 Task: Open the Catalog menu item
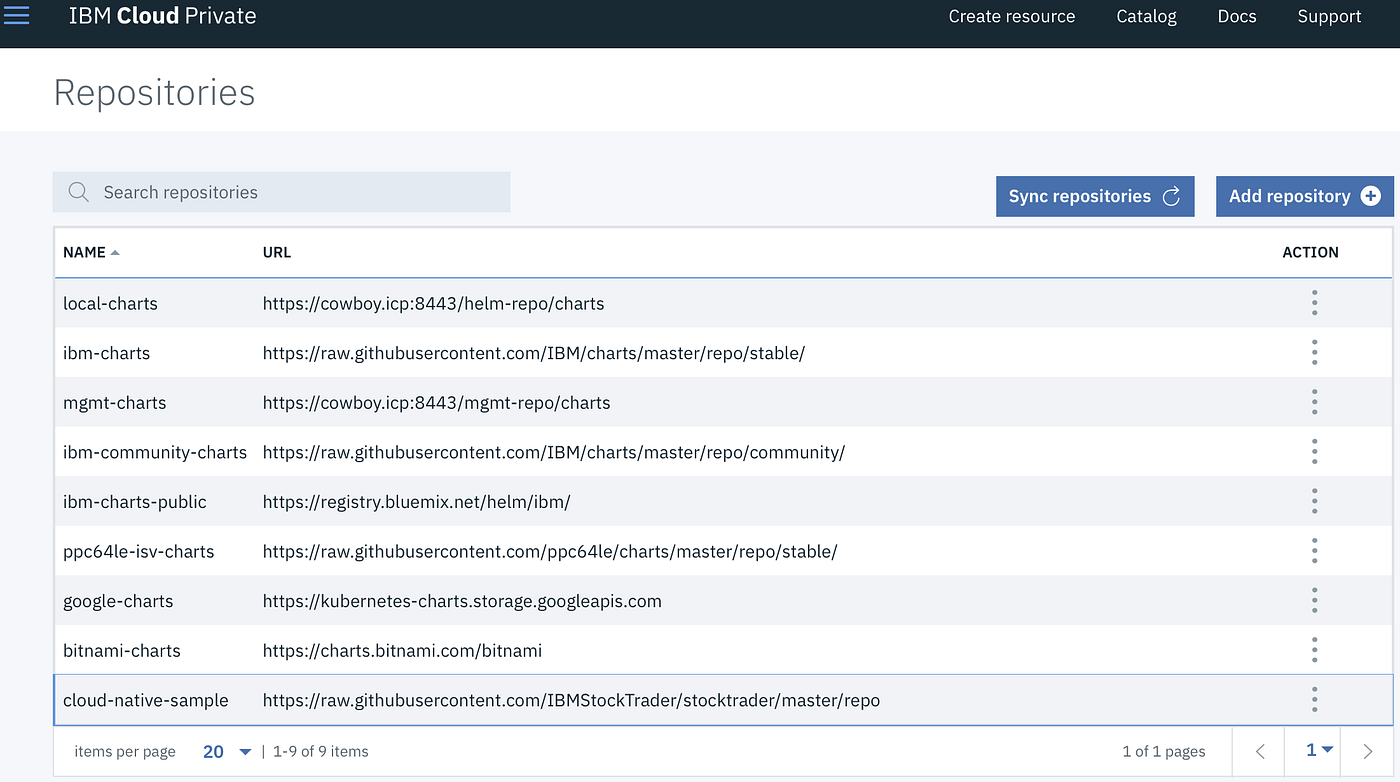pos(1146,16)
